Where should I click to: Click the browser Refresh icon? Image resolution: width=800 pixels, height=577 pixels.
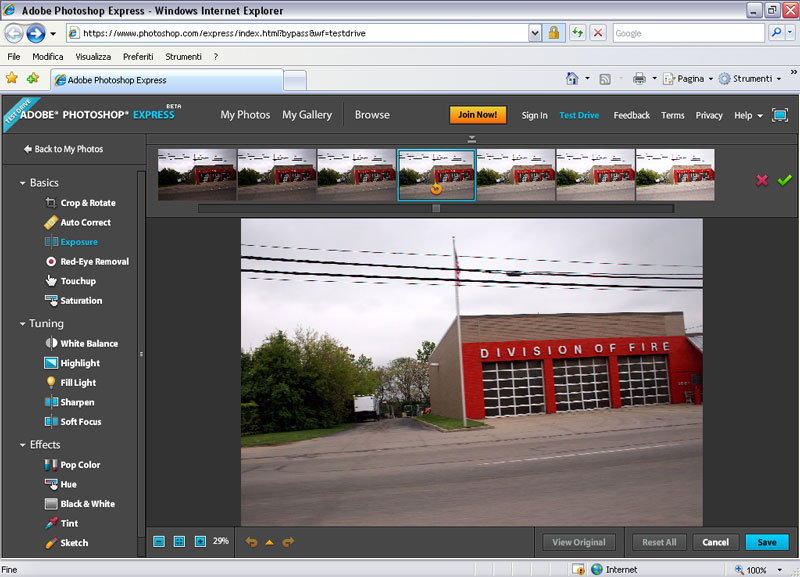click(578, 33)
